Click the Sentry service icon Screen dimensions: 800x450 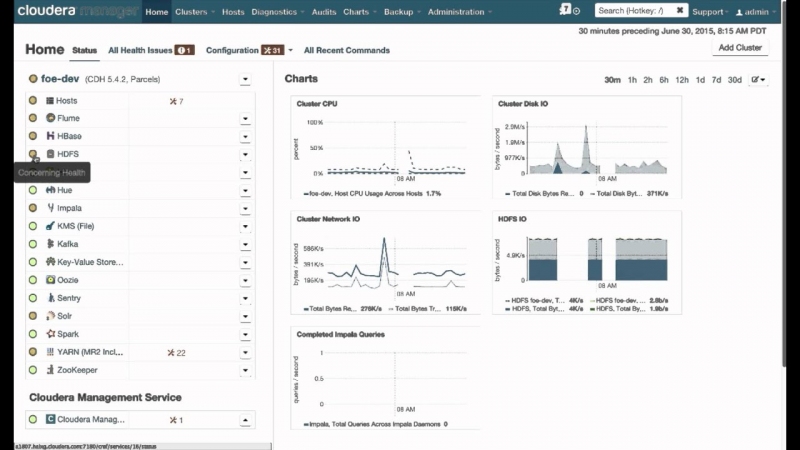click(50, 297)
